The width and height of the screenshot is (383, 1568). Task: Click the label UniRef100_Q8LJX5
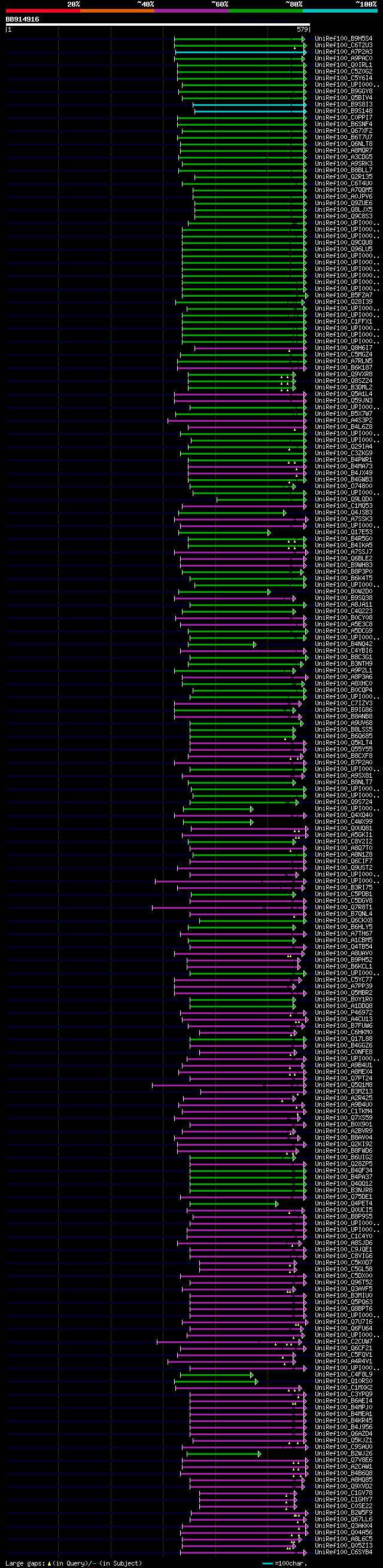[x=344, y=210]
